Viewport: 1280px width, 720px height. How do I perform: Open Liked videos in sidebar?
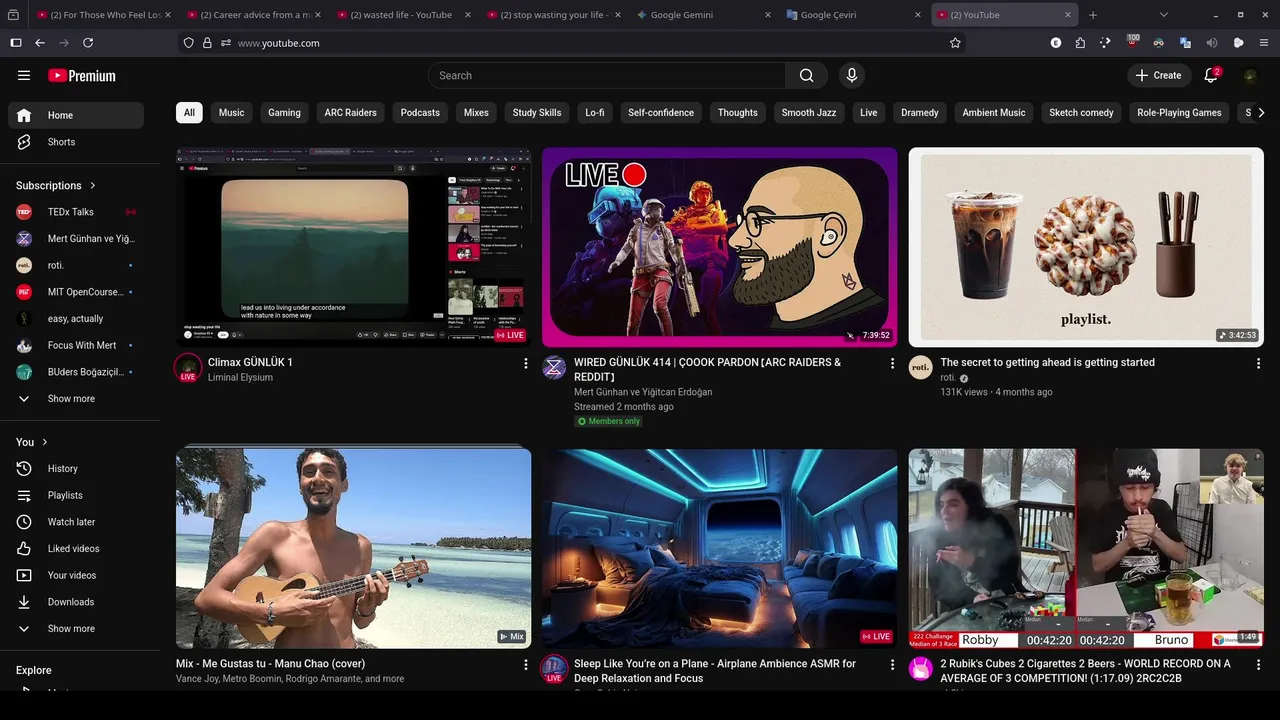[x=76, y=548]
